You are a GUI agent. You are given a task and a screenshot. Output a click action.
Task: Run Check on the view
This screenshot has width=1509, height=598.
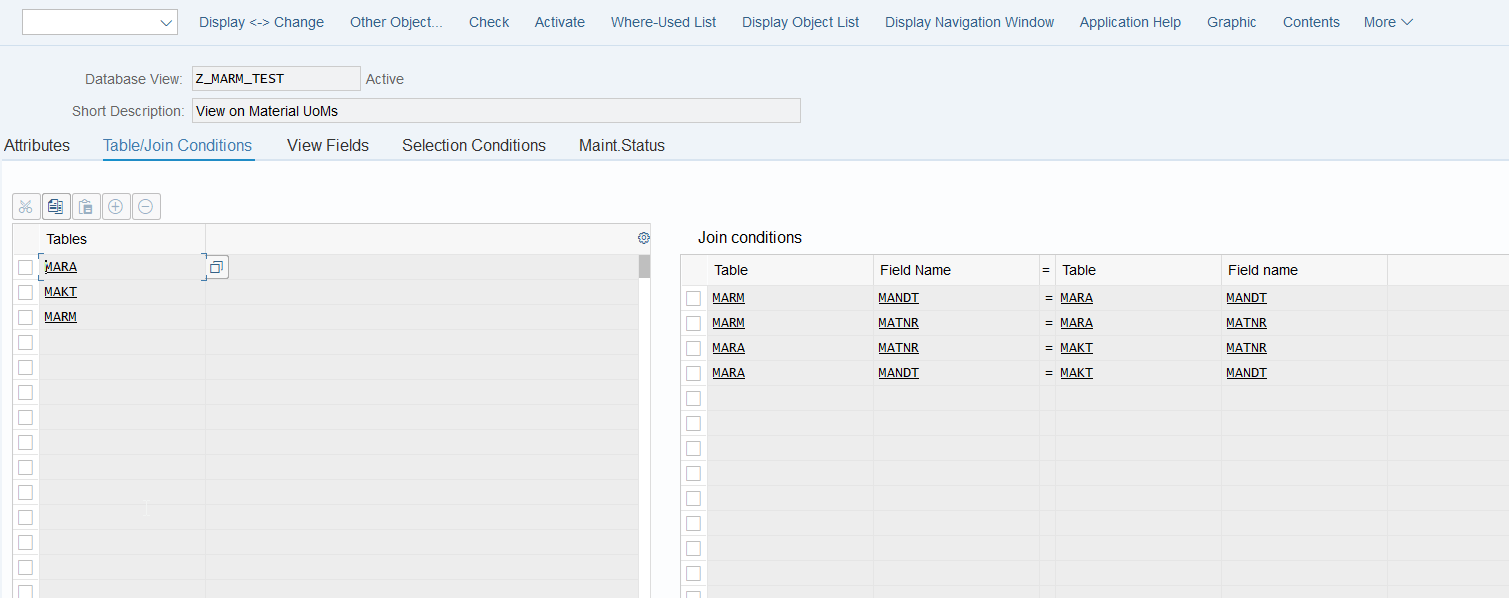[489, 22]
